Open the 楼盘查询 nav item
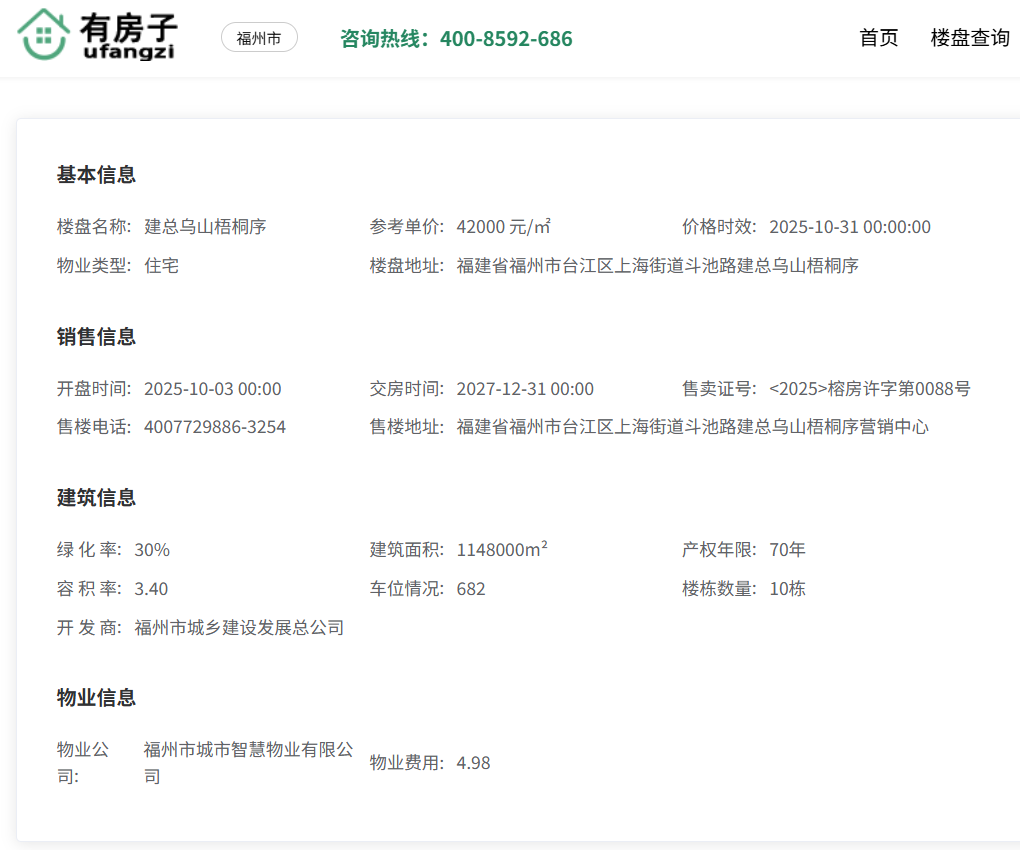The height and width of the screenshot is (850, 1020). (x=969, y=38)
